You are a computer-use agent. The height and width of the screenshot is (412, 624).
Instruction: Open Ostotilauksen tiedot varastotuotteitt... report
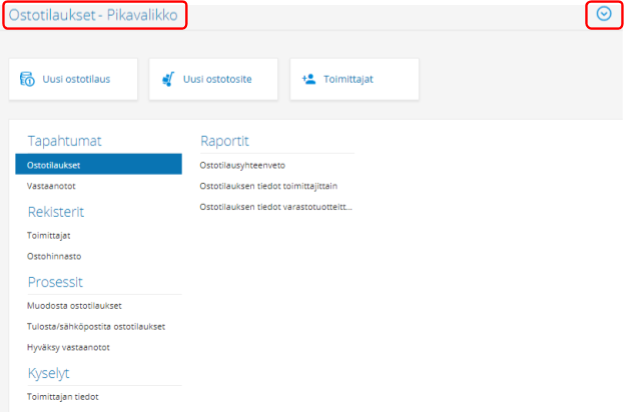click(x=276, y=207)
